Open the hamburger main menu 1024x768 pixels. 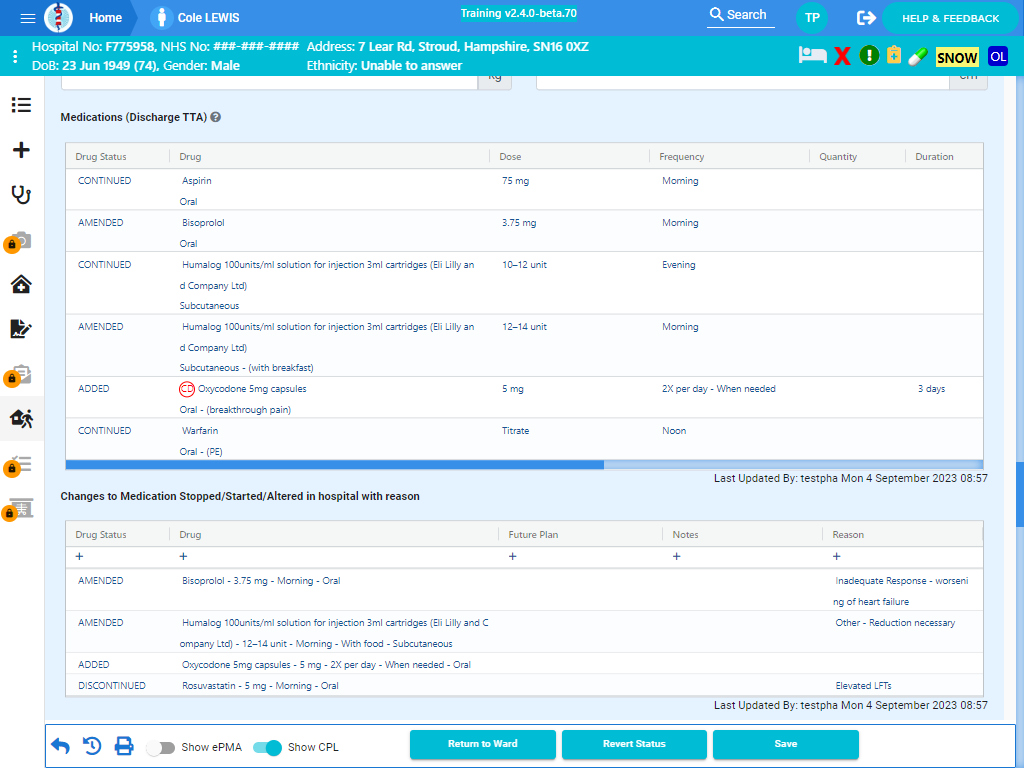[27, 18]
